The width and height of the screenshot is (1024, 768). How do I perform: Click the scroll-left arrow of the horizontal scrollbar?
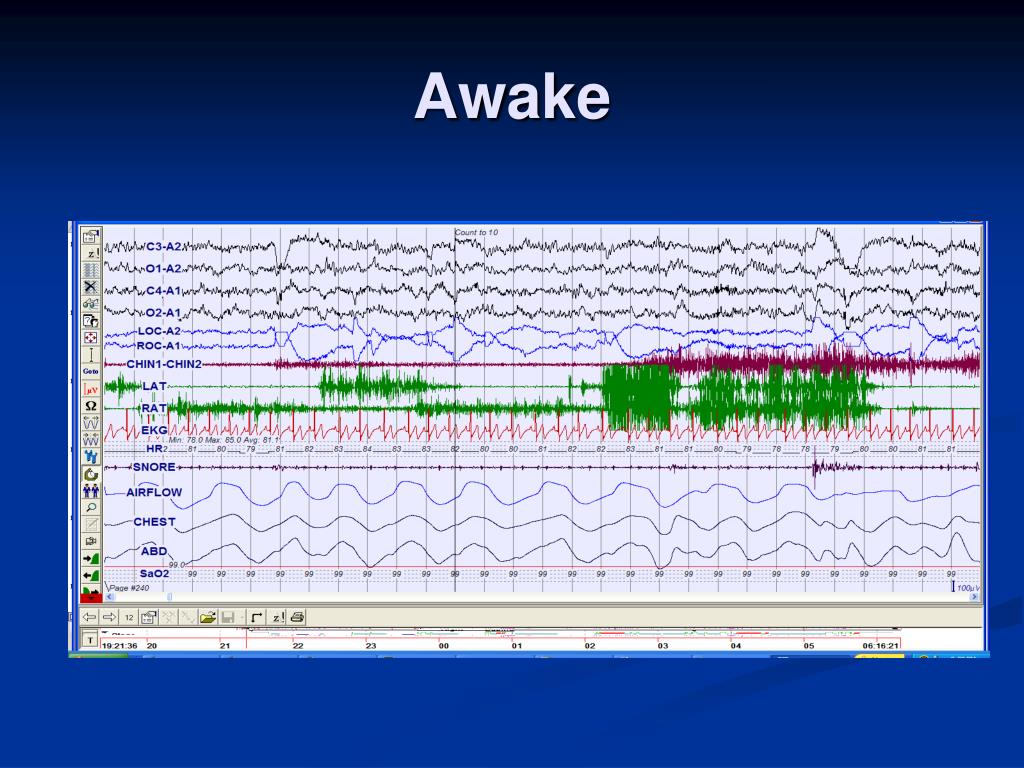[x=110, y=597]
